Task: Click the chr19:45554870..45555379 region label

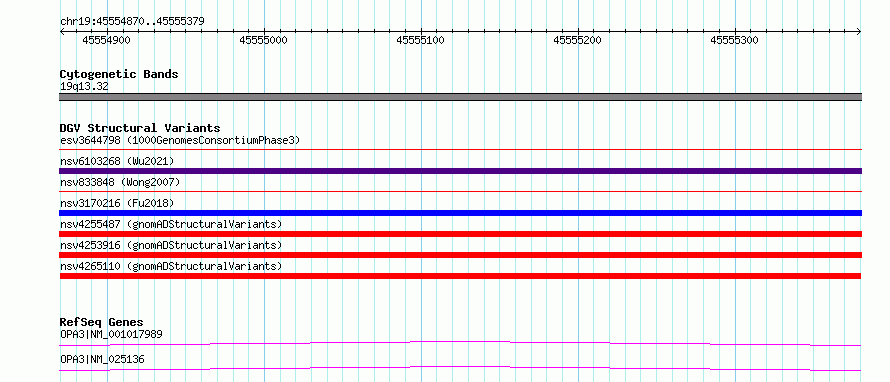Action: coord(132,21)
